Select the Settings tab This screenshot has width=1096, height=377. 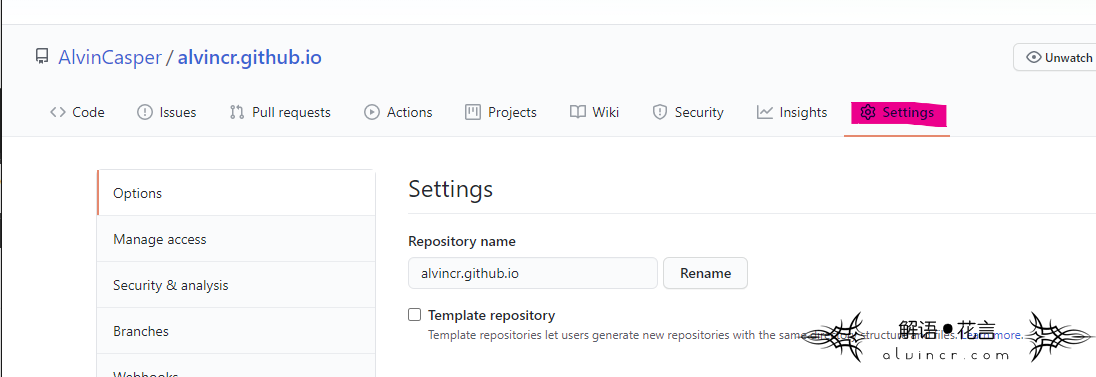[897, 113]
